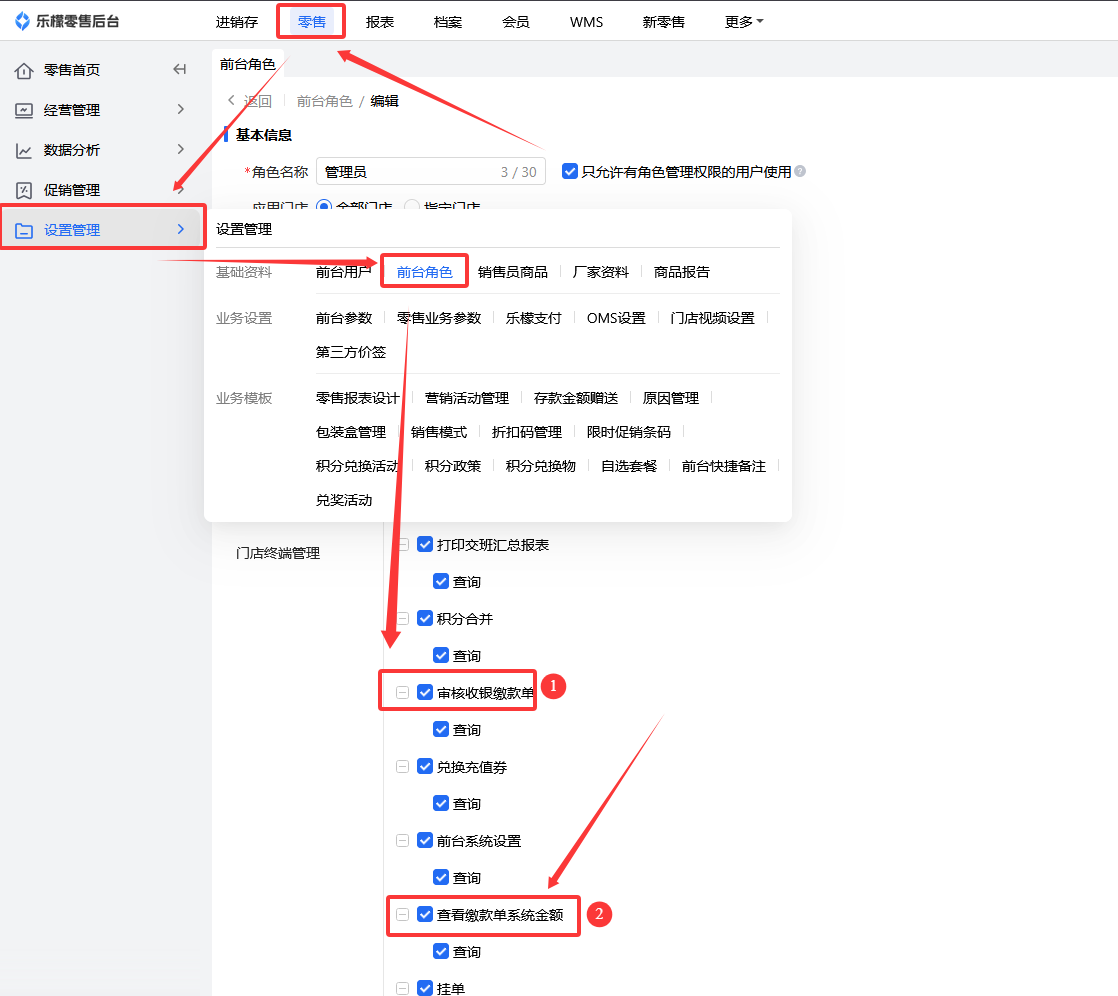This screenshot has width=1118, height=996.
Task: Uncheck the 查看缴款单系统金额 checkbox
Action: (x=425, y=914)
